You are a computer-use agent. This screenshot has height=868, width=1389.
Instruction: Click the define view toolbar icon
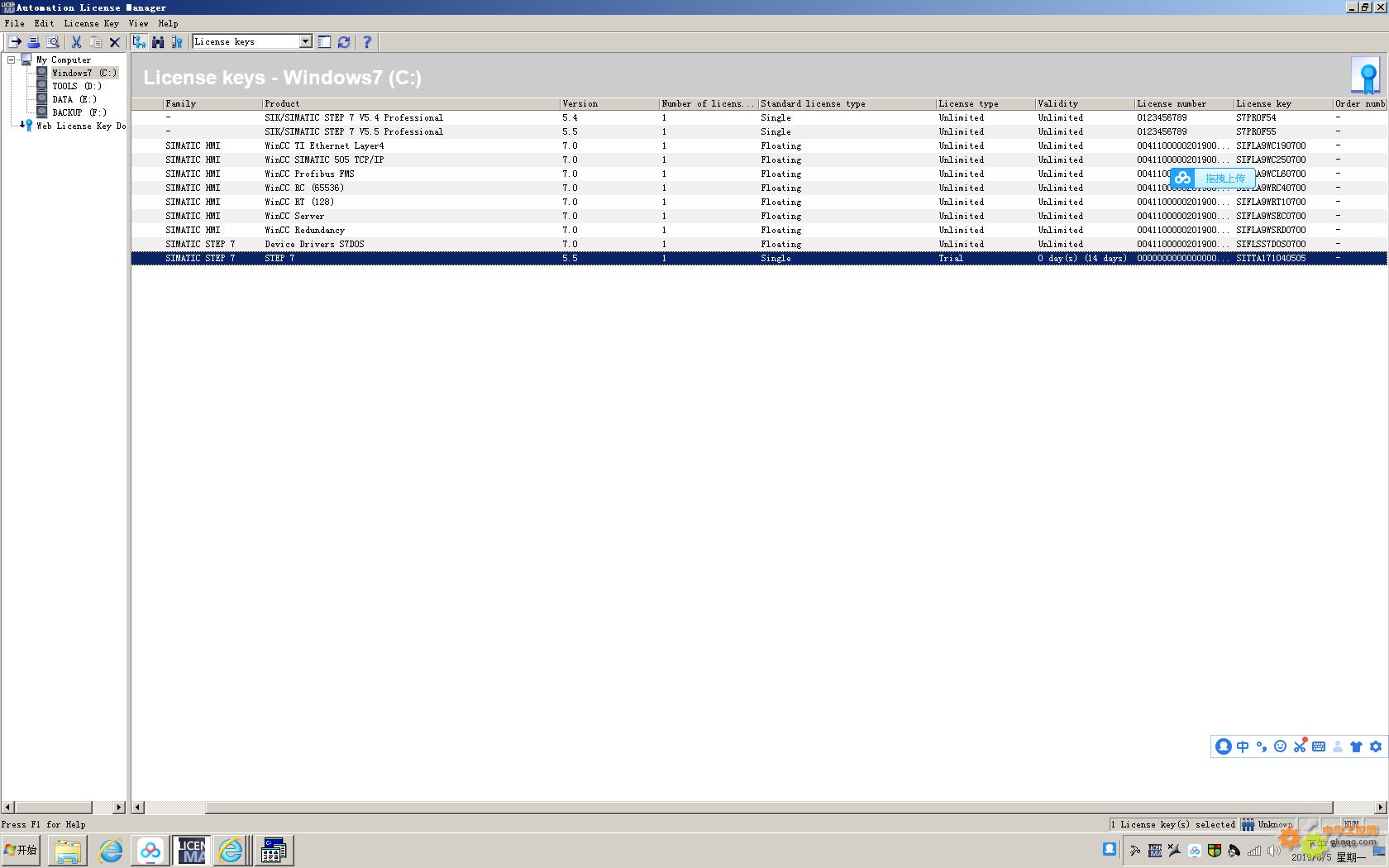325,41
